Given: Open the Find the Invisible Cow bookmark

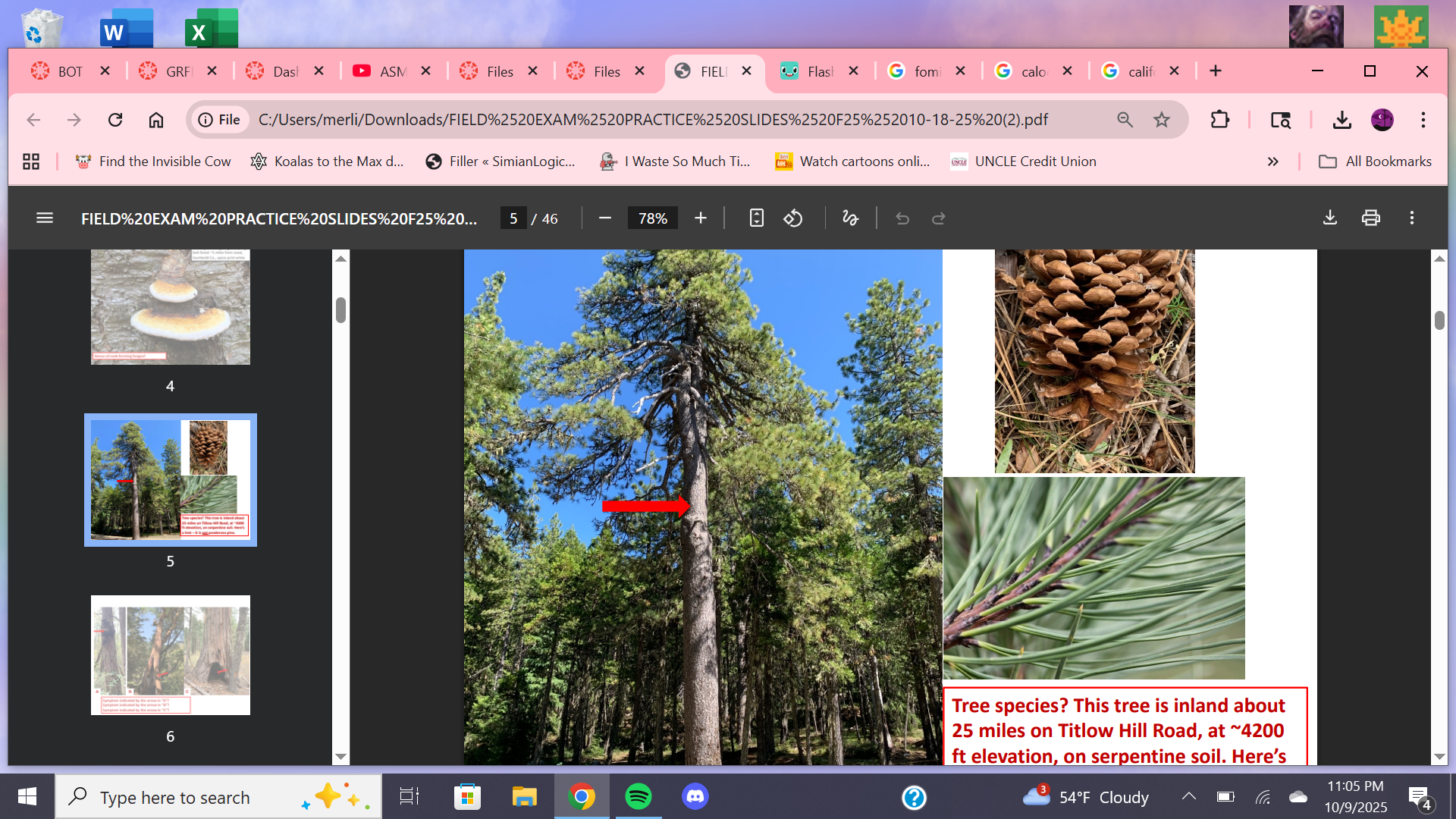Looking at the screenshot, I should (x=153, y=162).
